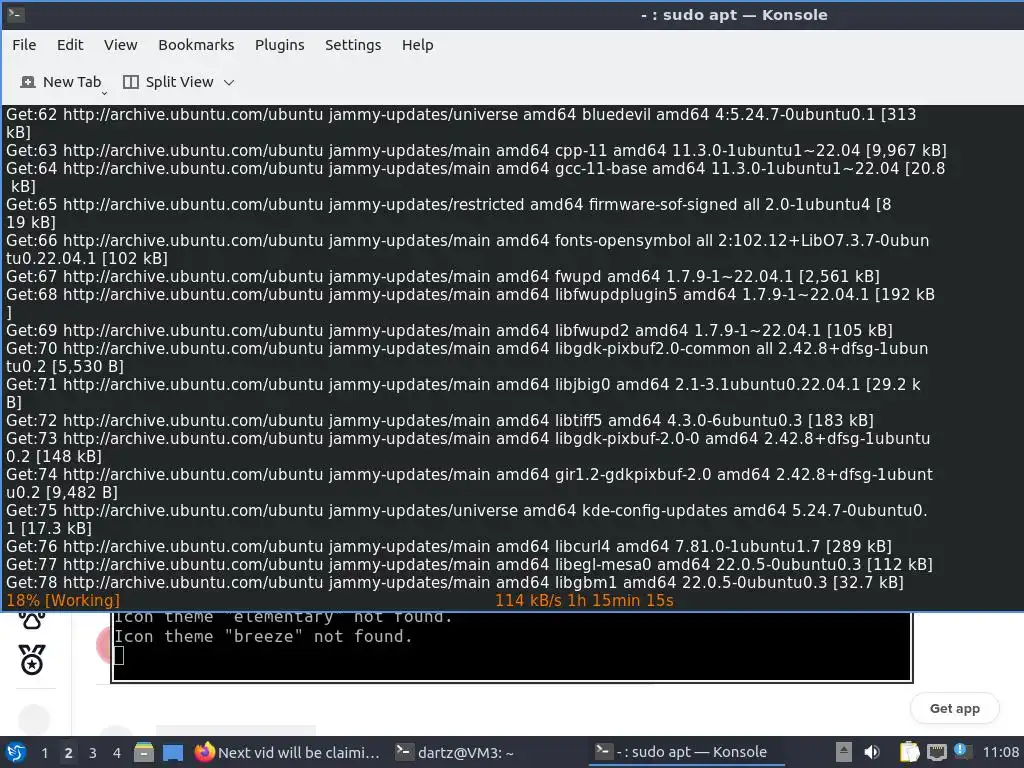Open the file manager icon in the taskbar

(144, 752)
